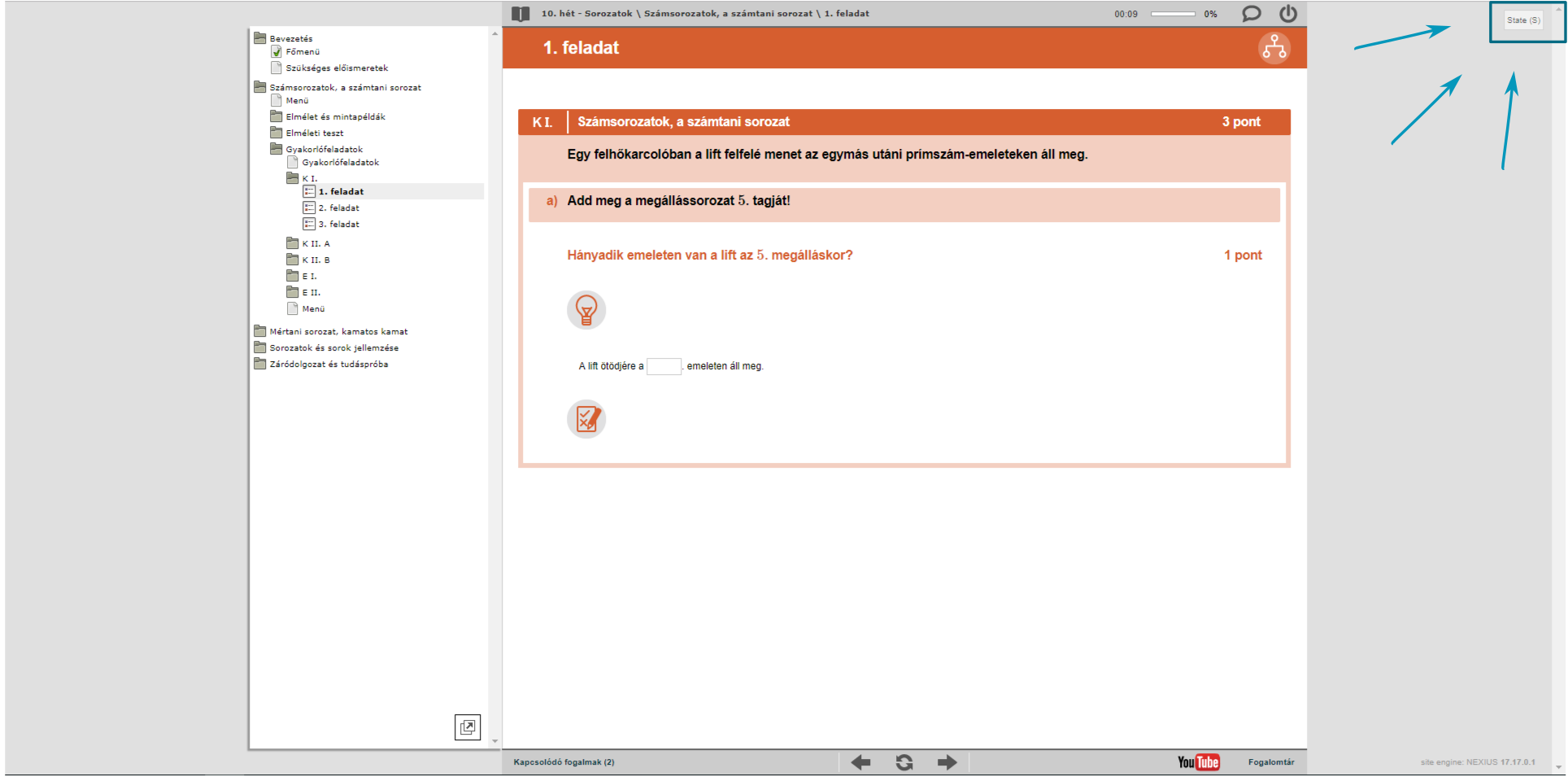This screenshot has height=781, width=1568.
Task: Click the refresh page icon
Action: tap(904, 762)
